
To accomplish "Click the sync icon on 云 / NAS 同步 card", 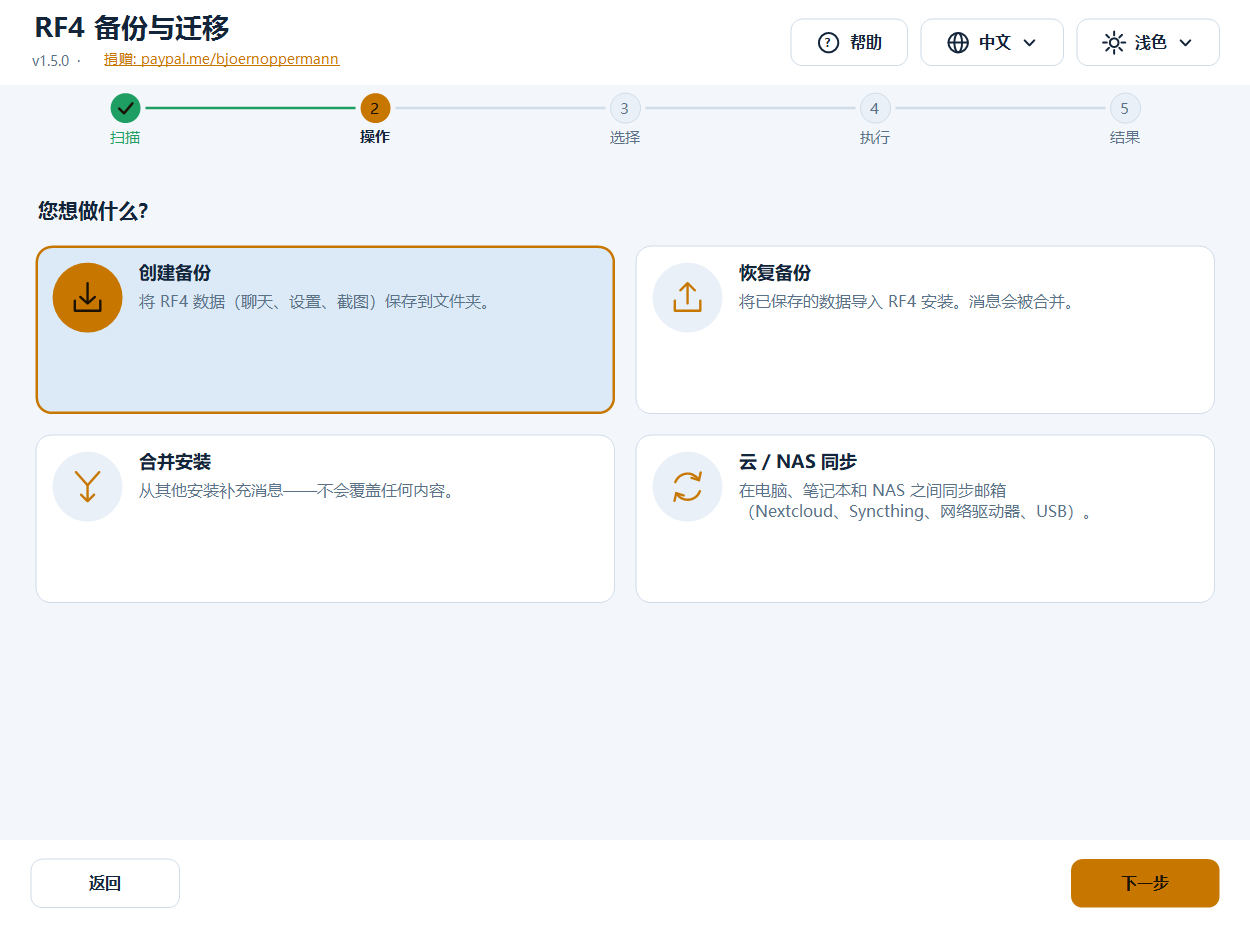I will [x=688, y=487].
